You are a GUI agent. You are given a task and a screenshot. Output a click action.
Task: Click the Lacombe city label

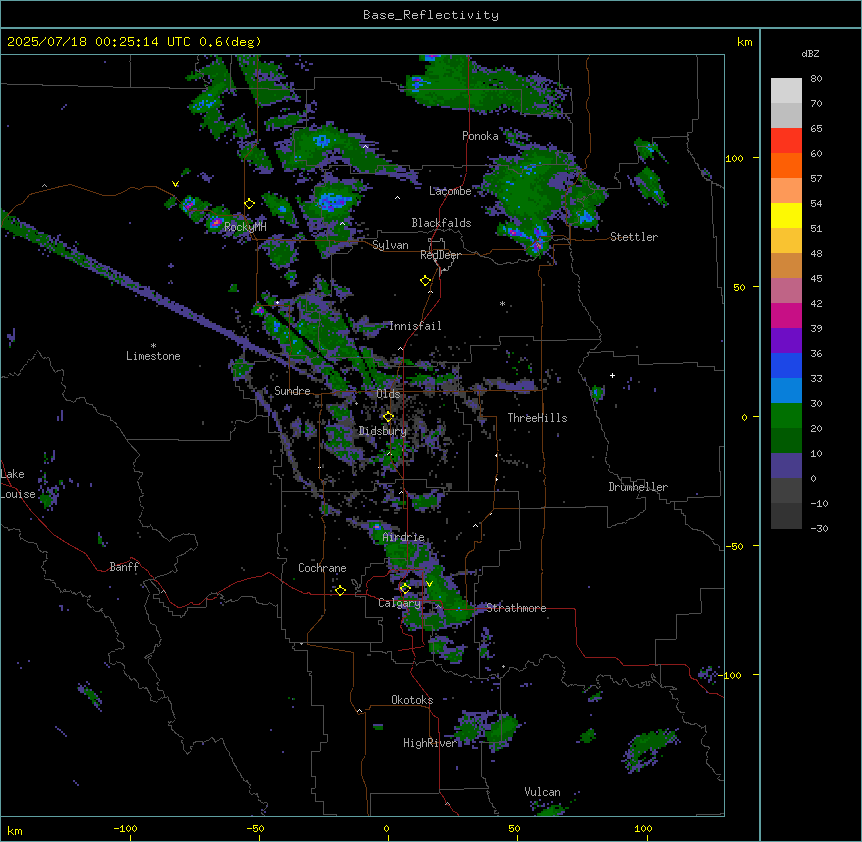450,191
